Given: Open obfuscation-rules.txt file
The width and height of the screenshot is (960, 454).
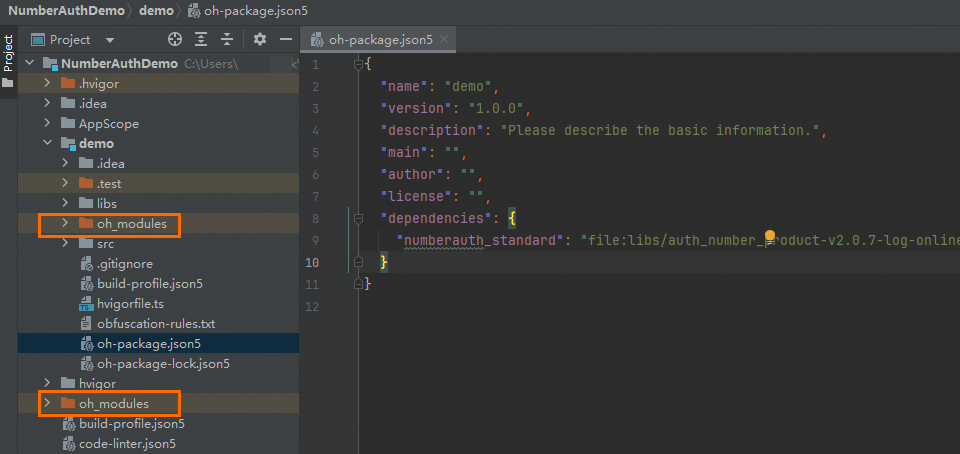Looking at the screenshot, I should [148, 324].
